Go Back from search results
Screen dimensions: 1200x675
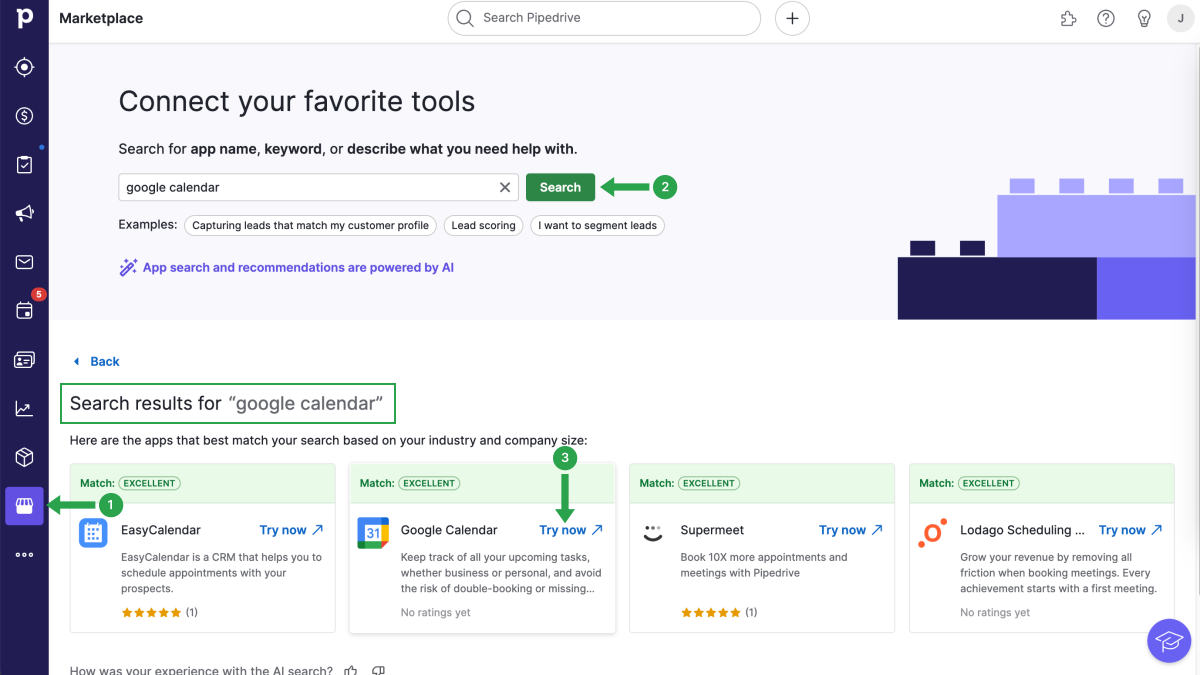(x=96, y=362)
